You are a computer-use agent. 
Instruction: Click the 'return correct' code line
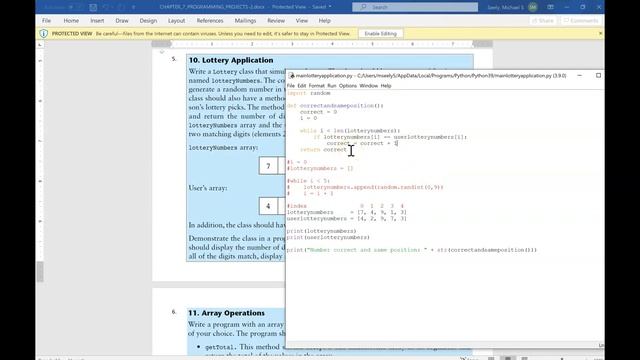coord(323,149)
